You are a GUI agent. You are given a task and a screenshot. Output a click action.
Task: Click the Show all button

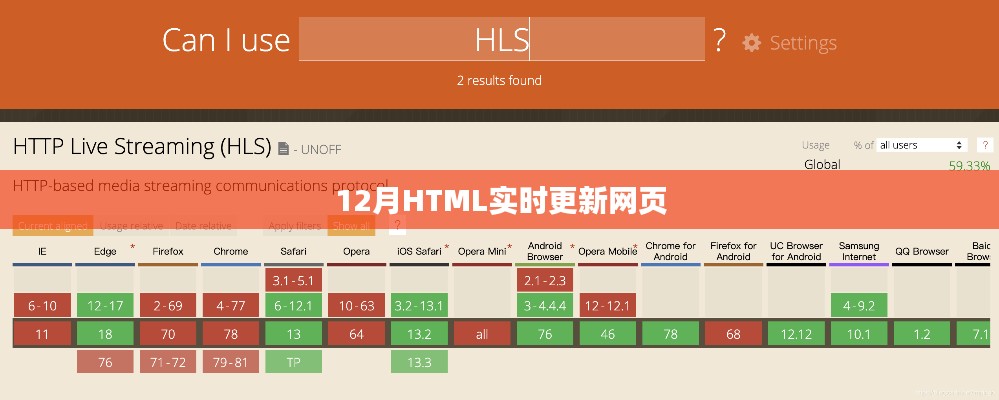click(x=351, y=225)
